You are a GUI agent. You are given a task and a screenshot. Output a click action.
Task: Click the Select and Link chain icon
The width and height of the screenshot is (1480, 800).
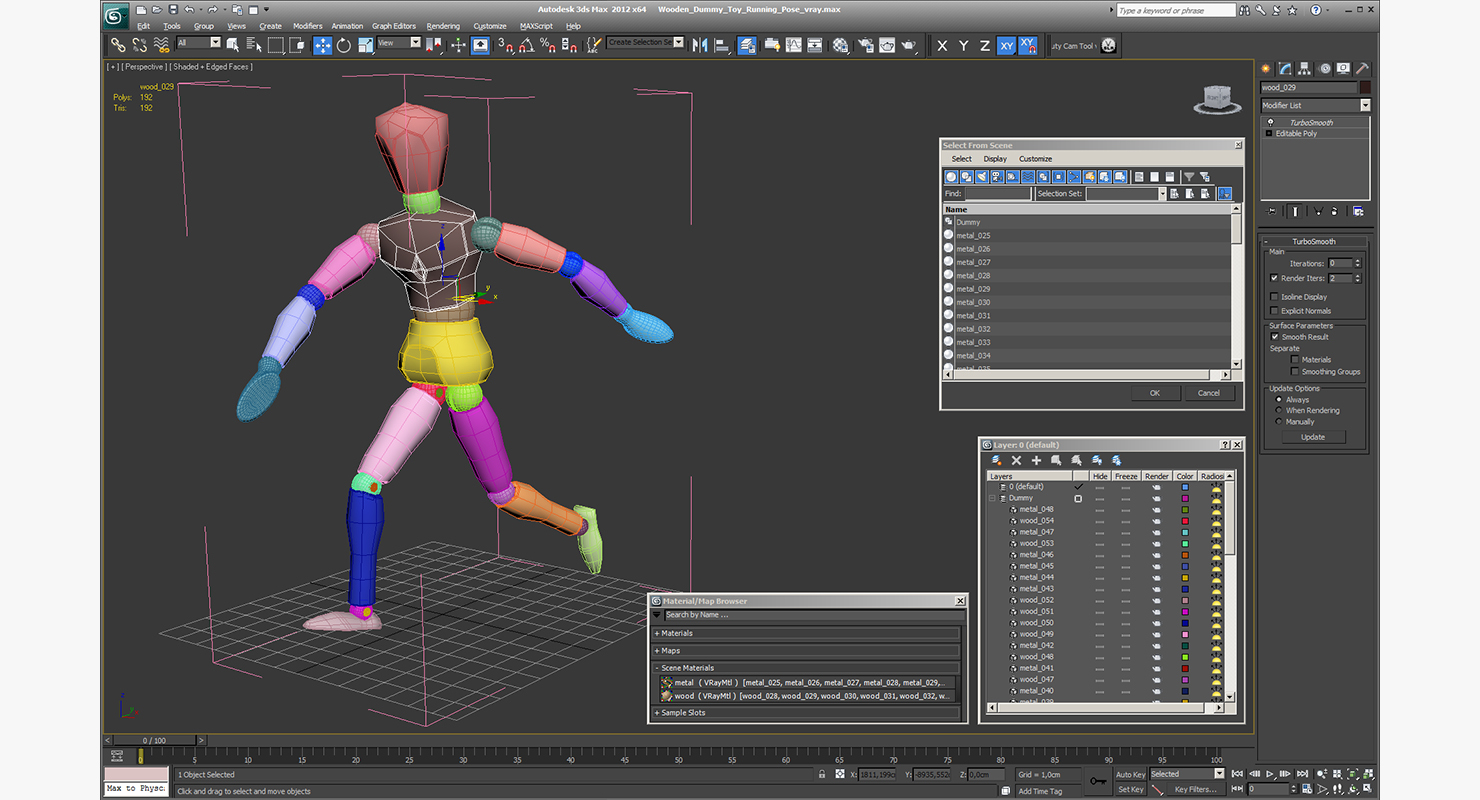[118, 45]
